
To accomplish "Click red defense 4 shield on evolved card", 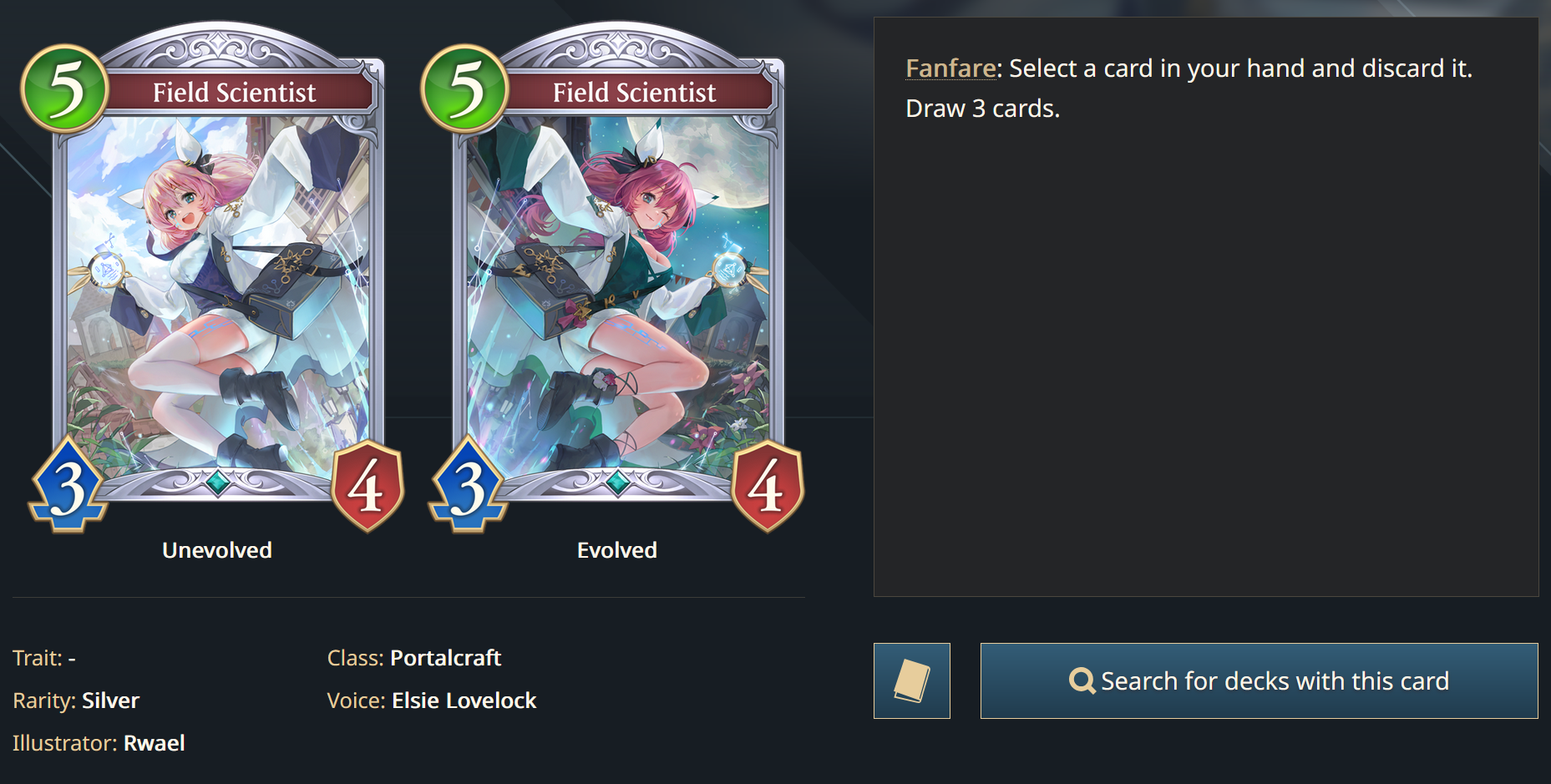I will pyautogui.click(x=768, y=486).
